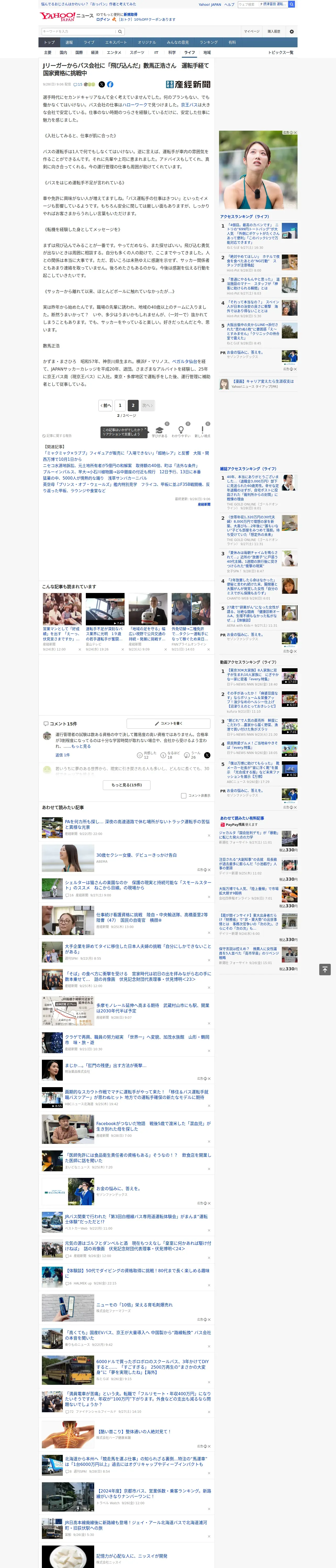Select the トップ tab
This screenshot has height=1568, width=336.
click(x=49, y=43)
